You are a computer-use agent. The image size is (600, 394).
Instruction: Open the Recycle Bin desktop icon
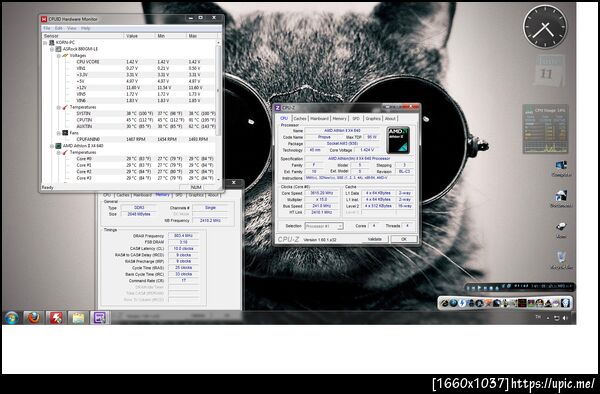[561, 260]
